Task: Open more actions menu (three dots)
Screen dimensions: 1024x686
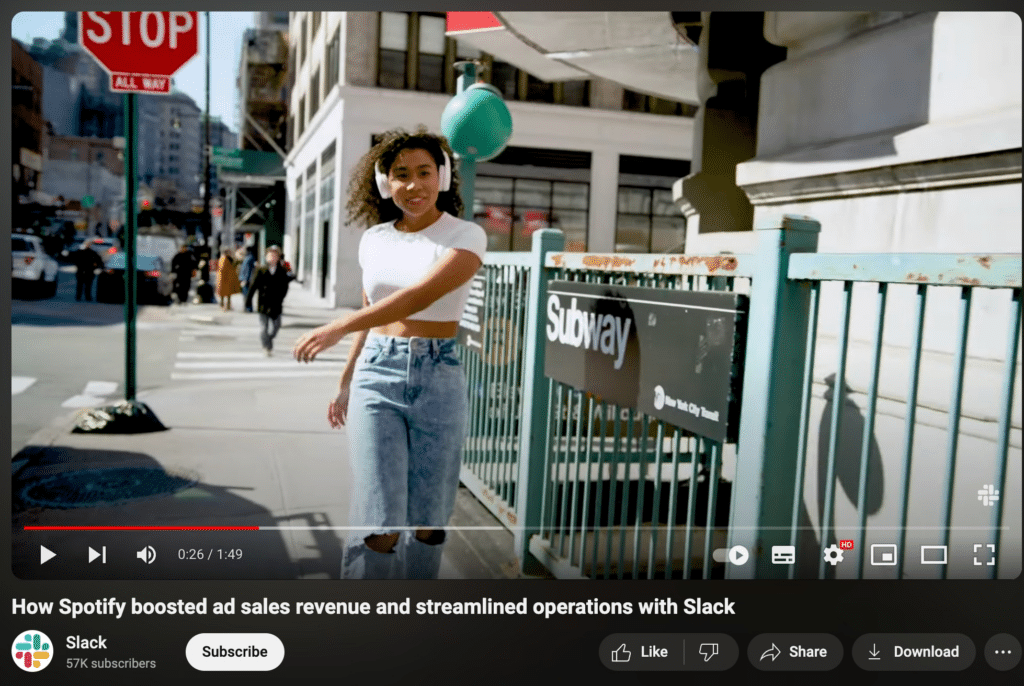Action: coord(1003,652)
